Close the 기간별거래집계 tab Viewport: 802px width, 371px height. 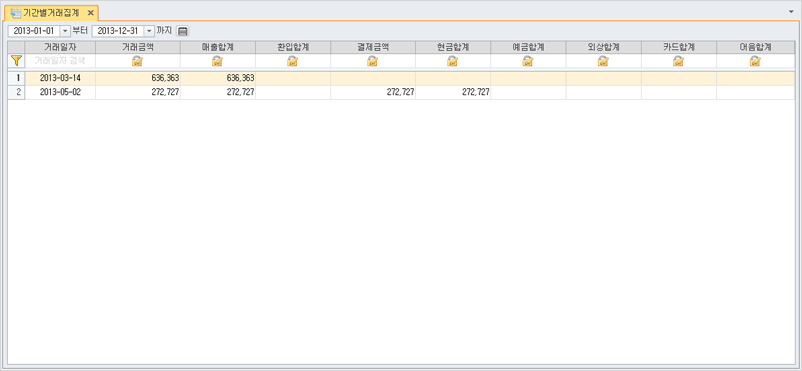(x=90, y=13)
